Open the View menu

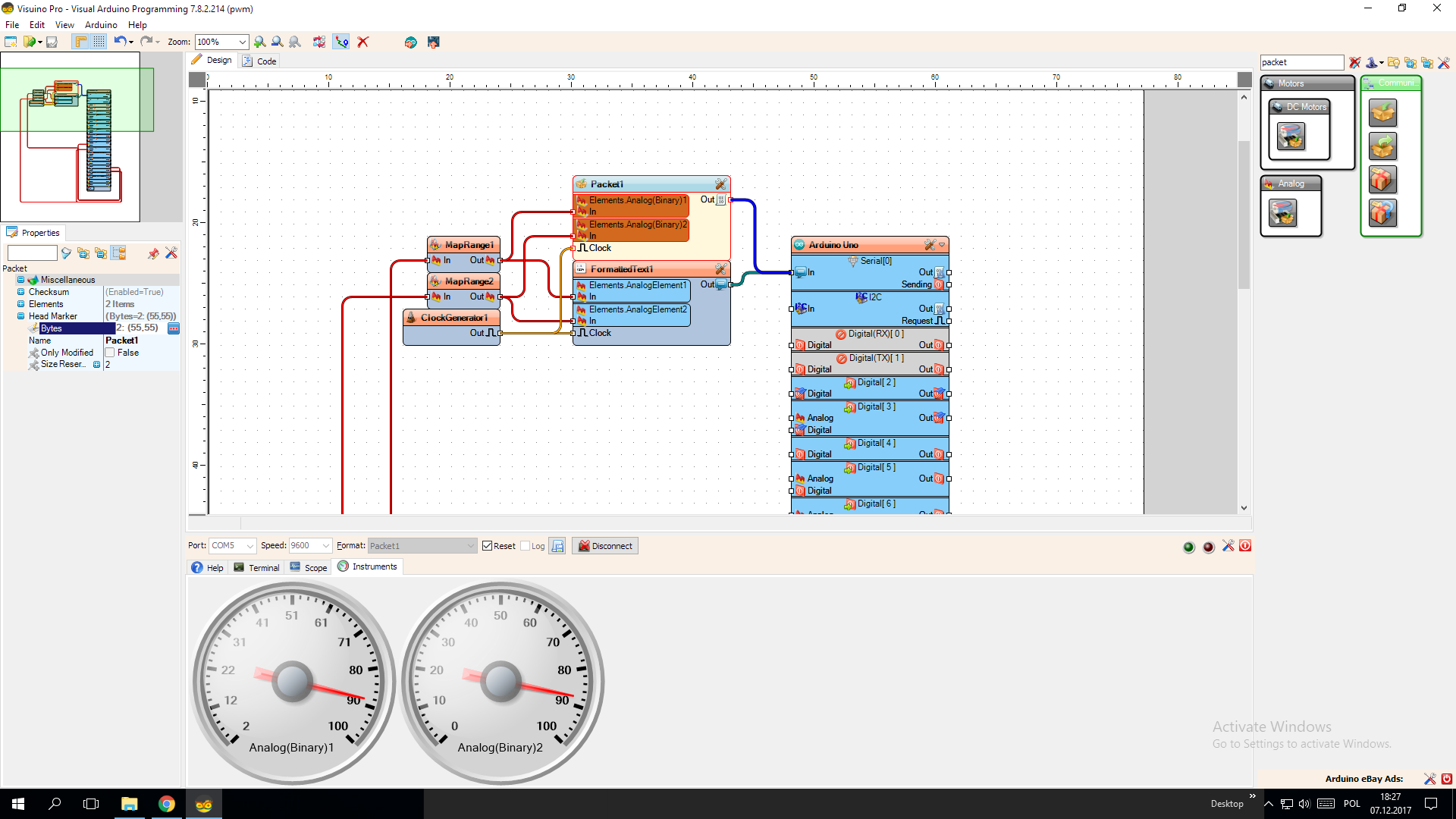click(x=64, y=25)
